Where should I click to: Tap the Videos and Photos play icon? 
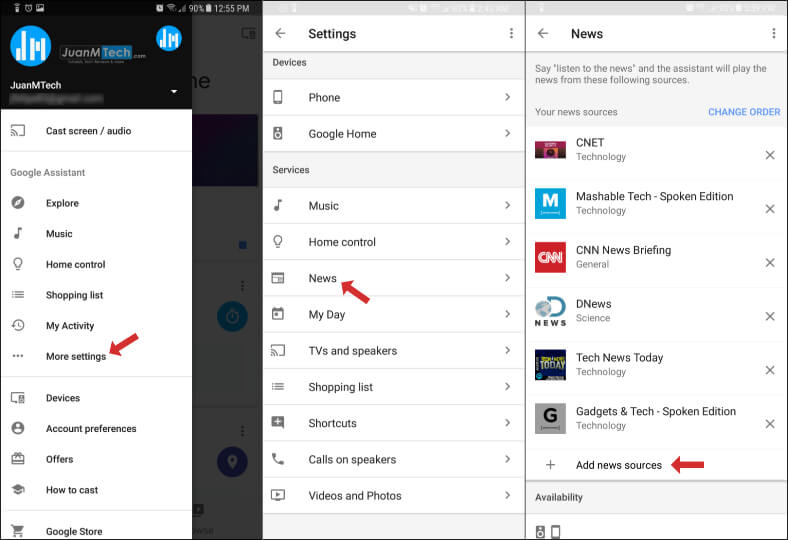click(x=277, y=495)
